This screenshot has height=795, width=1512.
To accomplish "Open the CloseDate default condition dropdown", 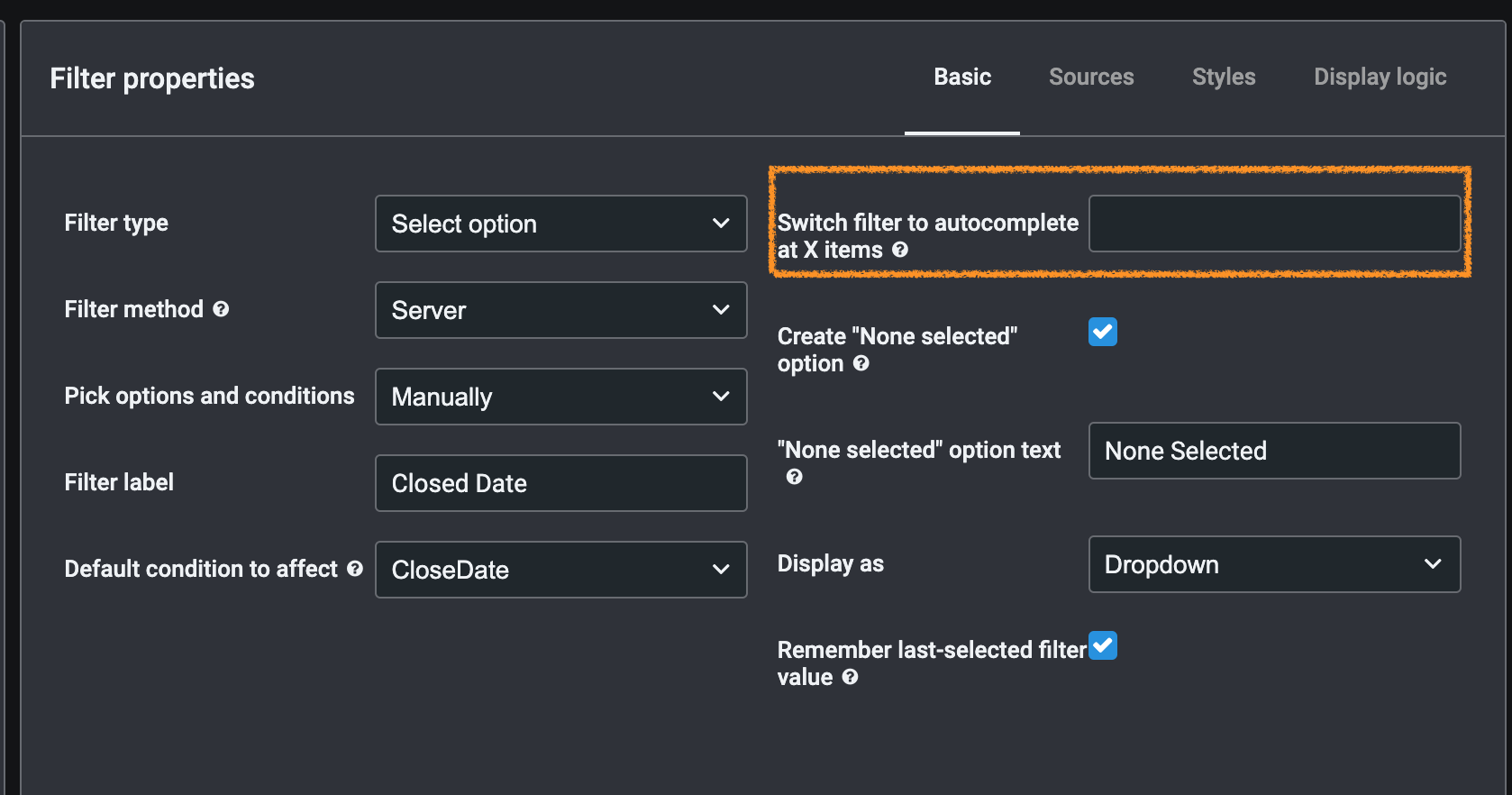I will click(561, 570).
